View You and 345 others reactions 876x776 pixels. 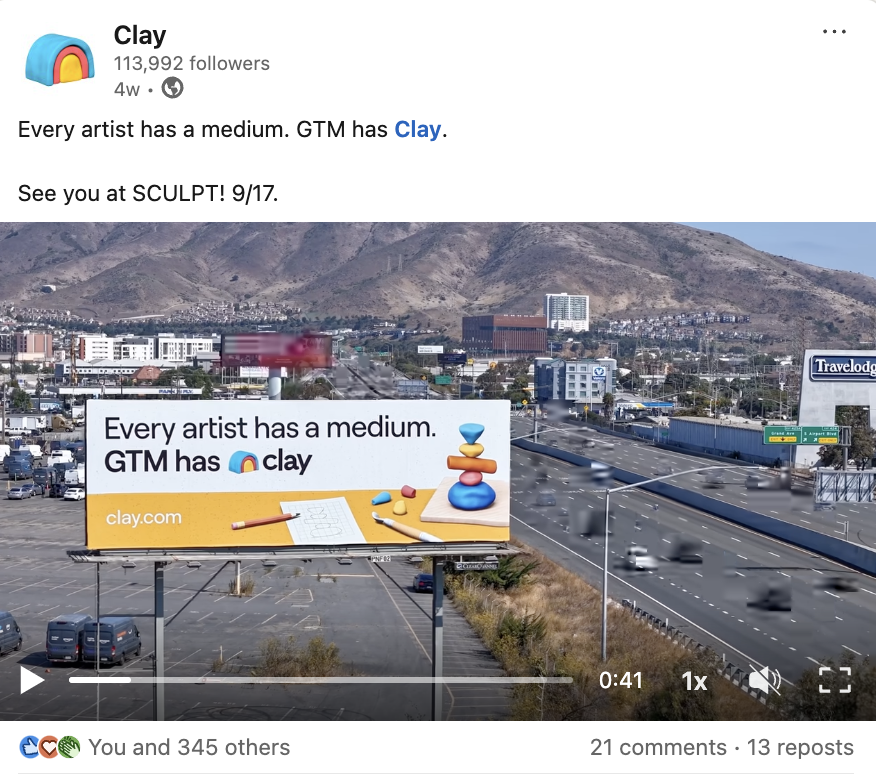click(x=189, y=748)
